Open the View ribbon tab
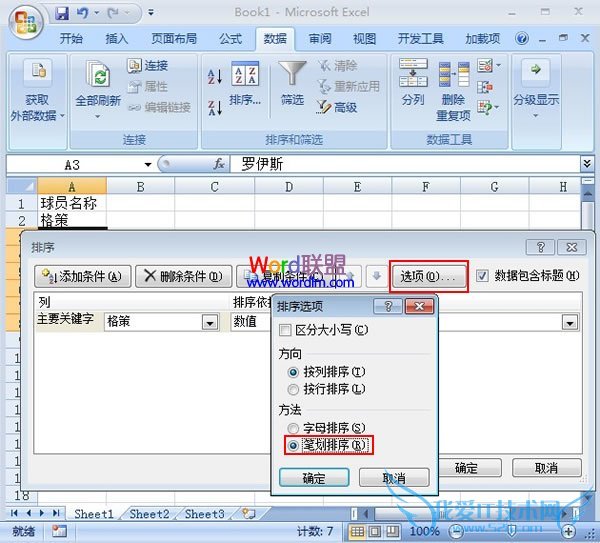The image size is (600, 543). pos(364,39)
